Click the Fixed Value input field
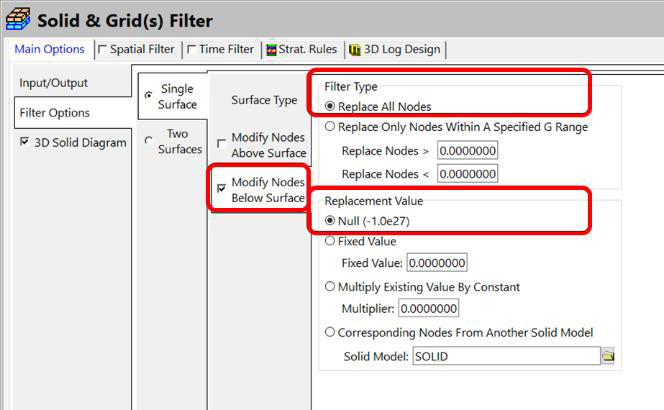 439,263
